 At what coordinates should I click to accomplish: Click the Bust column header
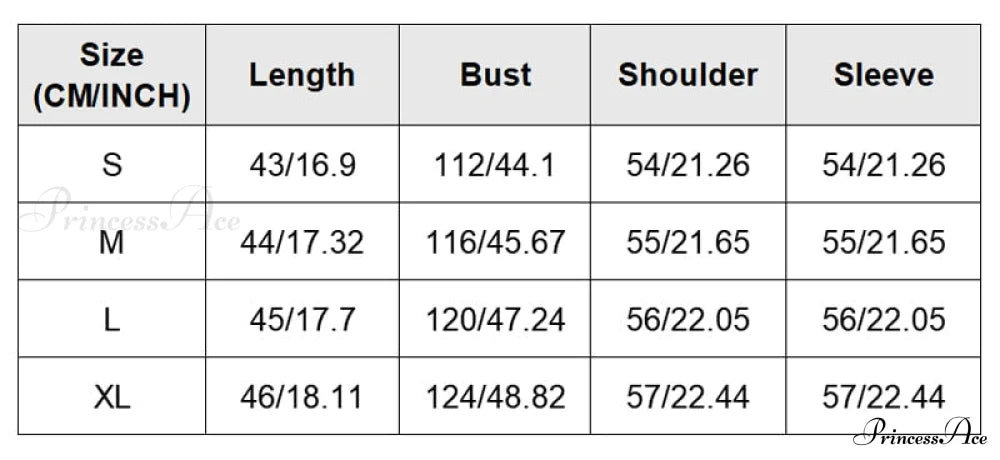[495, 75]
